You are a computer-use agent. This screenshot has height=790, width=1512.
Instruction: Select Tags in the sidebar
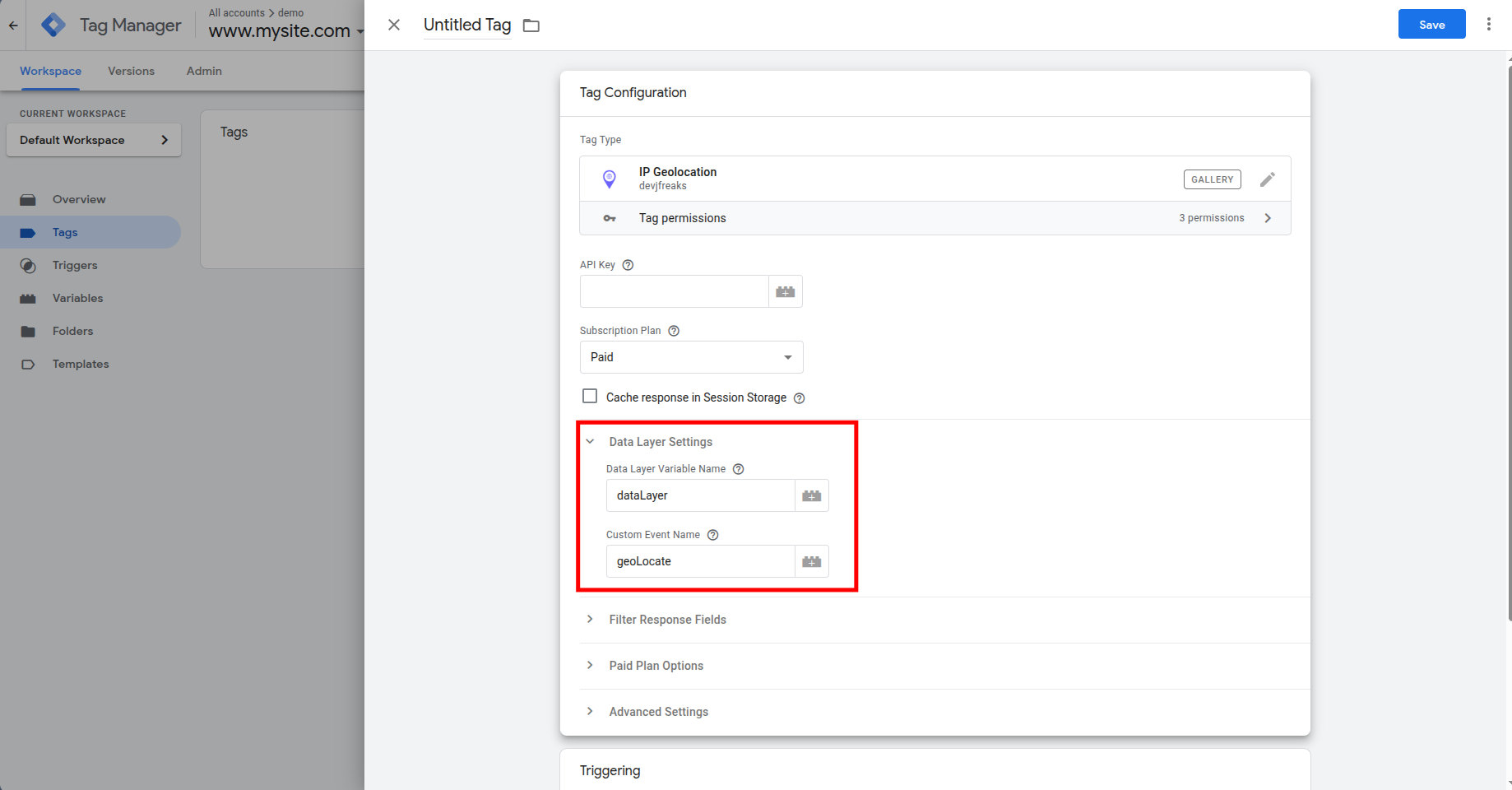click(x=90, y=232)
